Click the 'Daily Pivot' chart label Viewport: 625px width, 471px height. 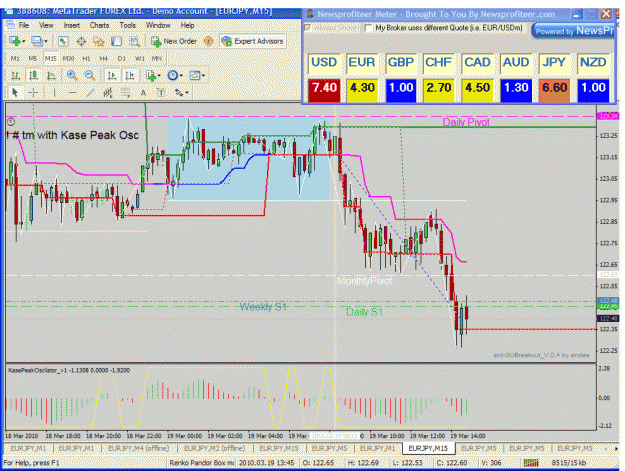[x=466, y=122]
